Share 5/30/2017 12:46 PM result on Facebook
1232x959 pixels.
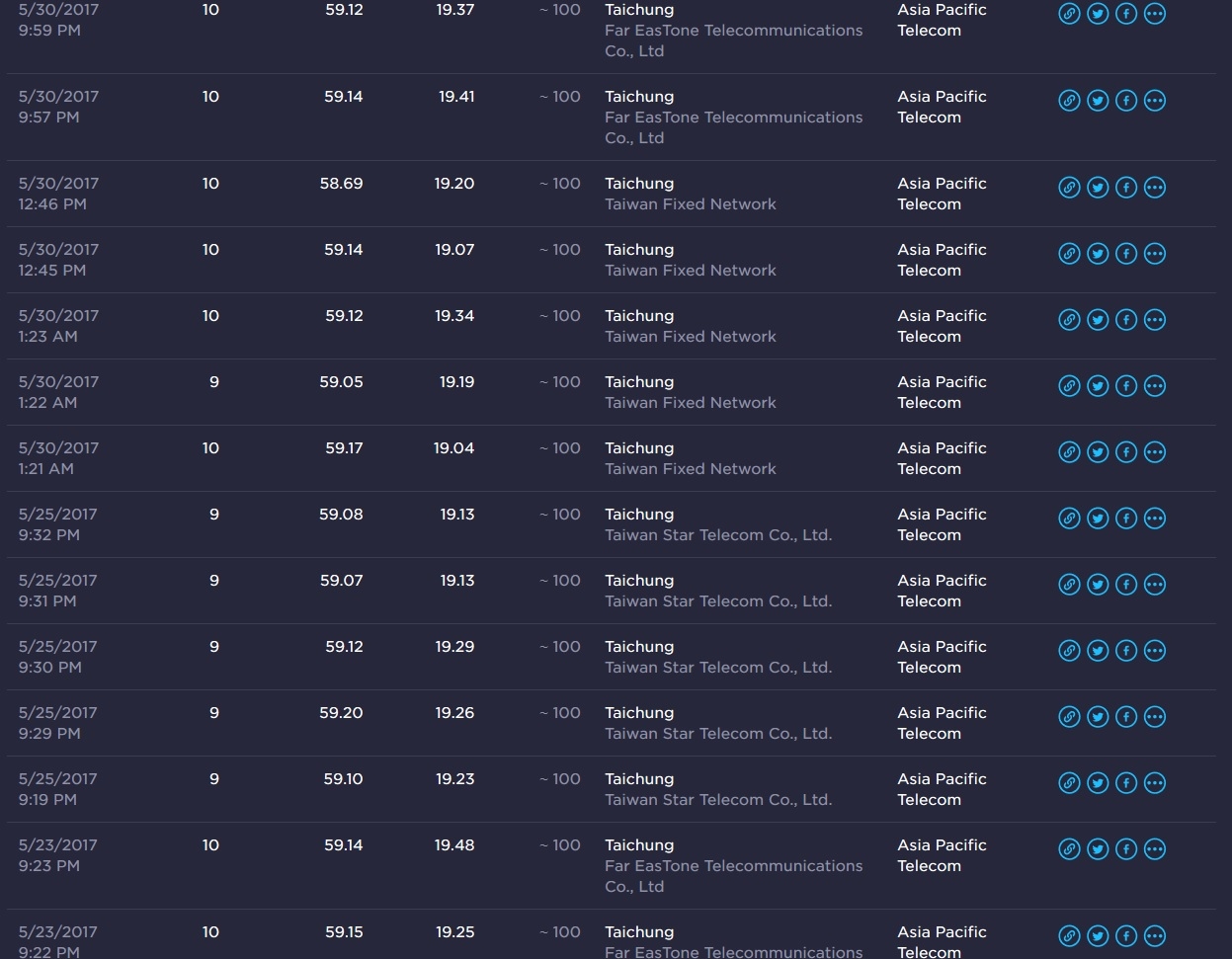click(x=1126, y=188)
